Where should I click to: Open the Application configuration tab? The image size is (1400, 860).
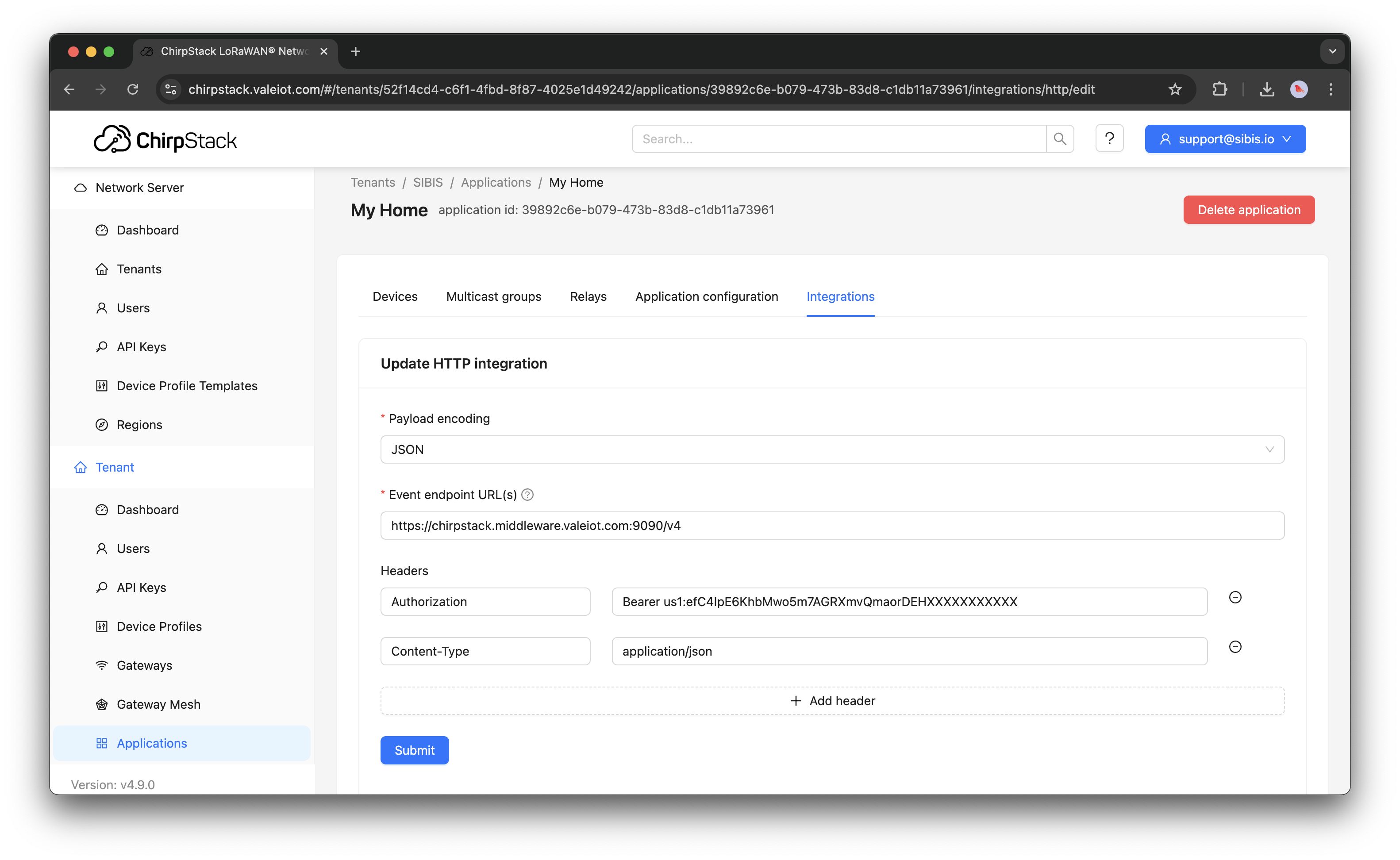pos(706,296)
